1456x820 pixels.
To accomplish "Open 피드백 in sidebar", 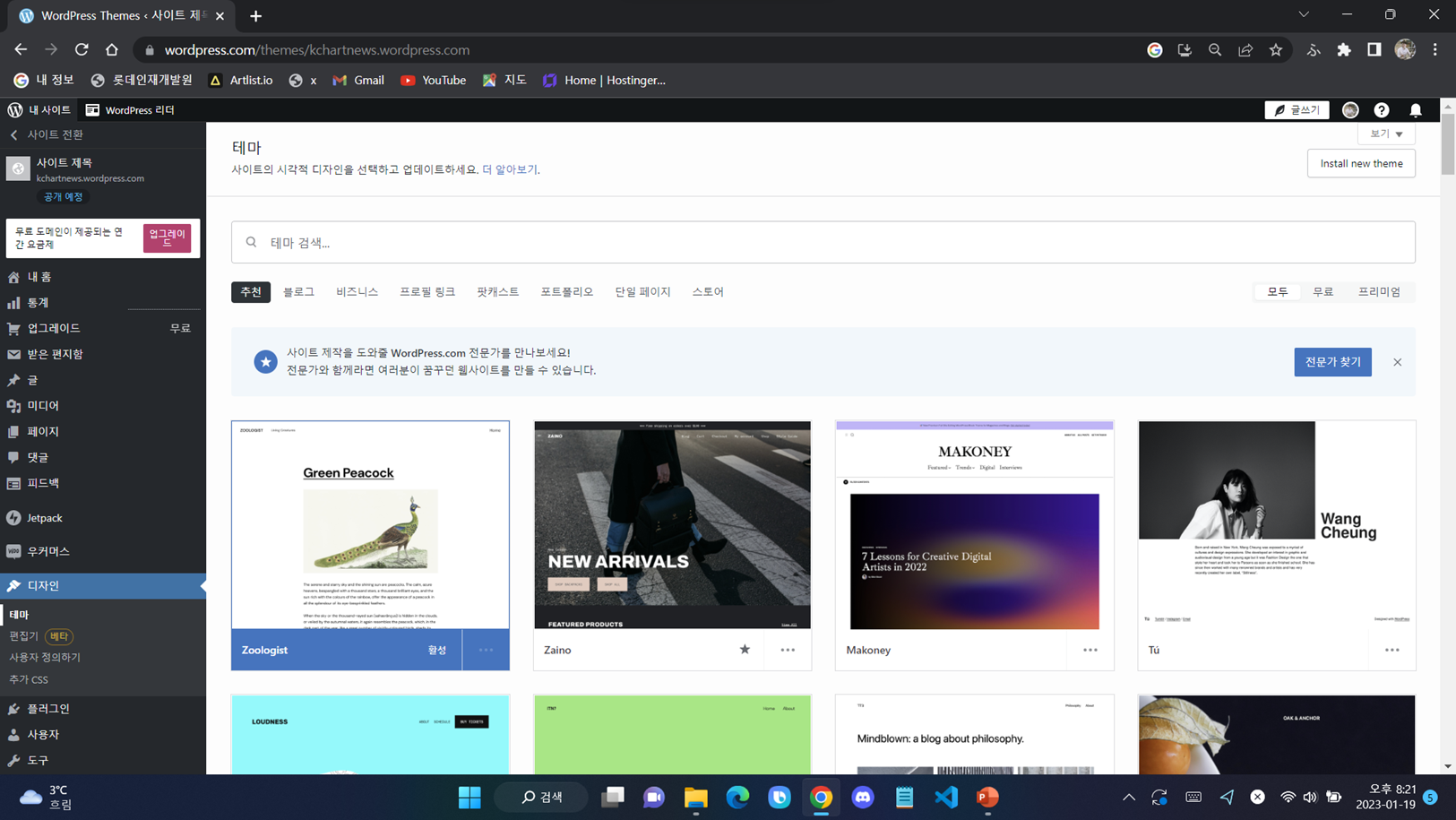I will tap(103, 483).
